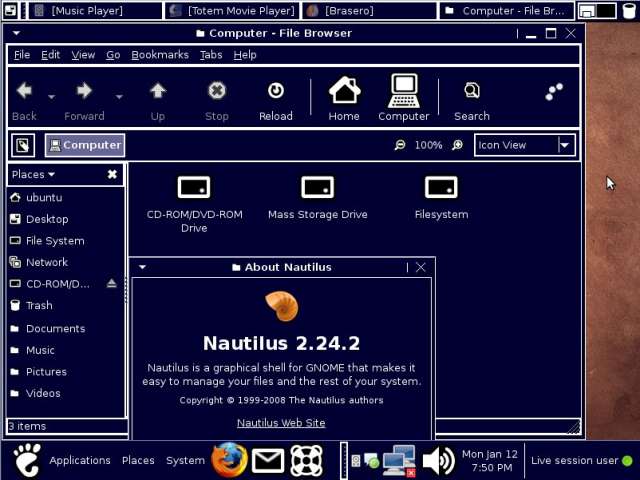
Task: Eject the CD-ROM from the sidebar
Action: point(111,283)
